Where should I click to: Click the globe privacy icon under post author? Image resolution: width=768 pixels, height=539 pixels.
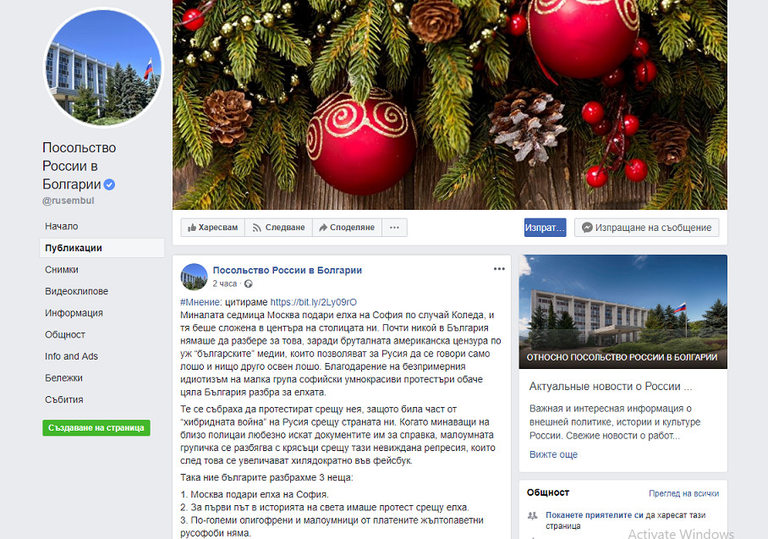[248, 284]
